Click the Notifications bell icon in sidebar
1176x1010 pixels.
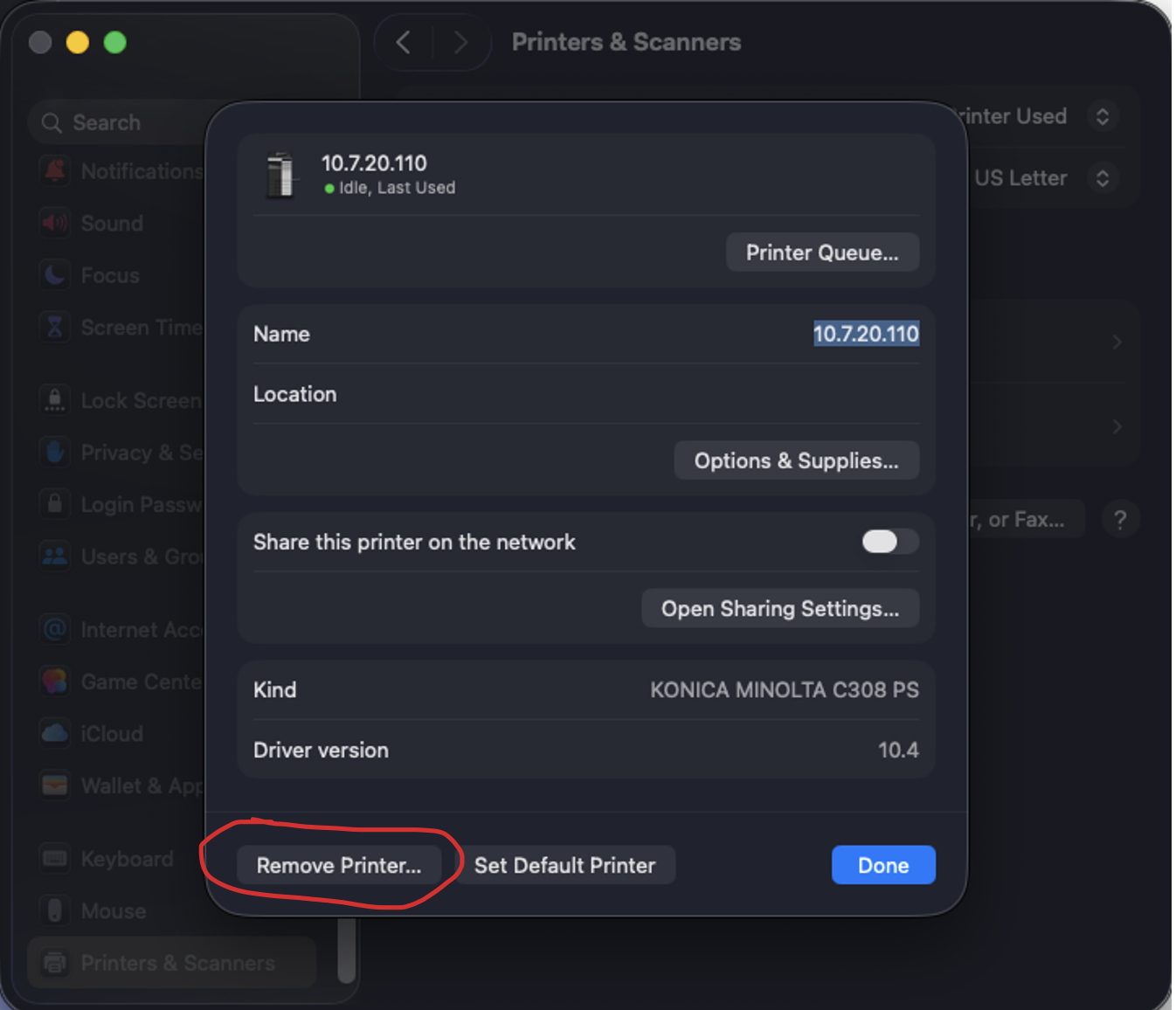pos(55,171)
